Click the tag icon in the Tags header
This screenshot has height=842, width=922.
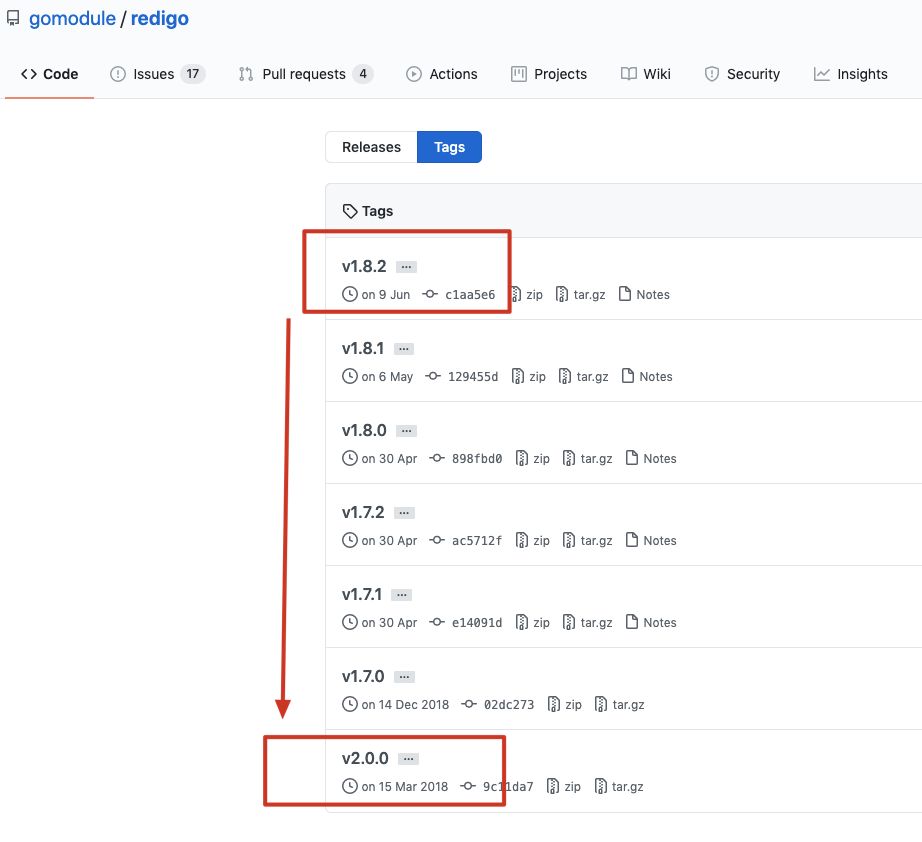point(350,210)
